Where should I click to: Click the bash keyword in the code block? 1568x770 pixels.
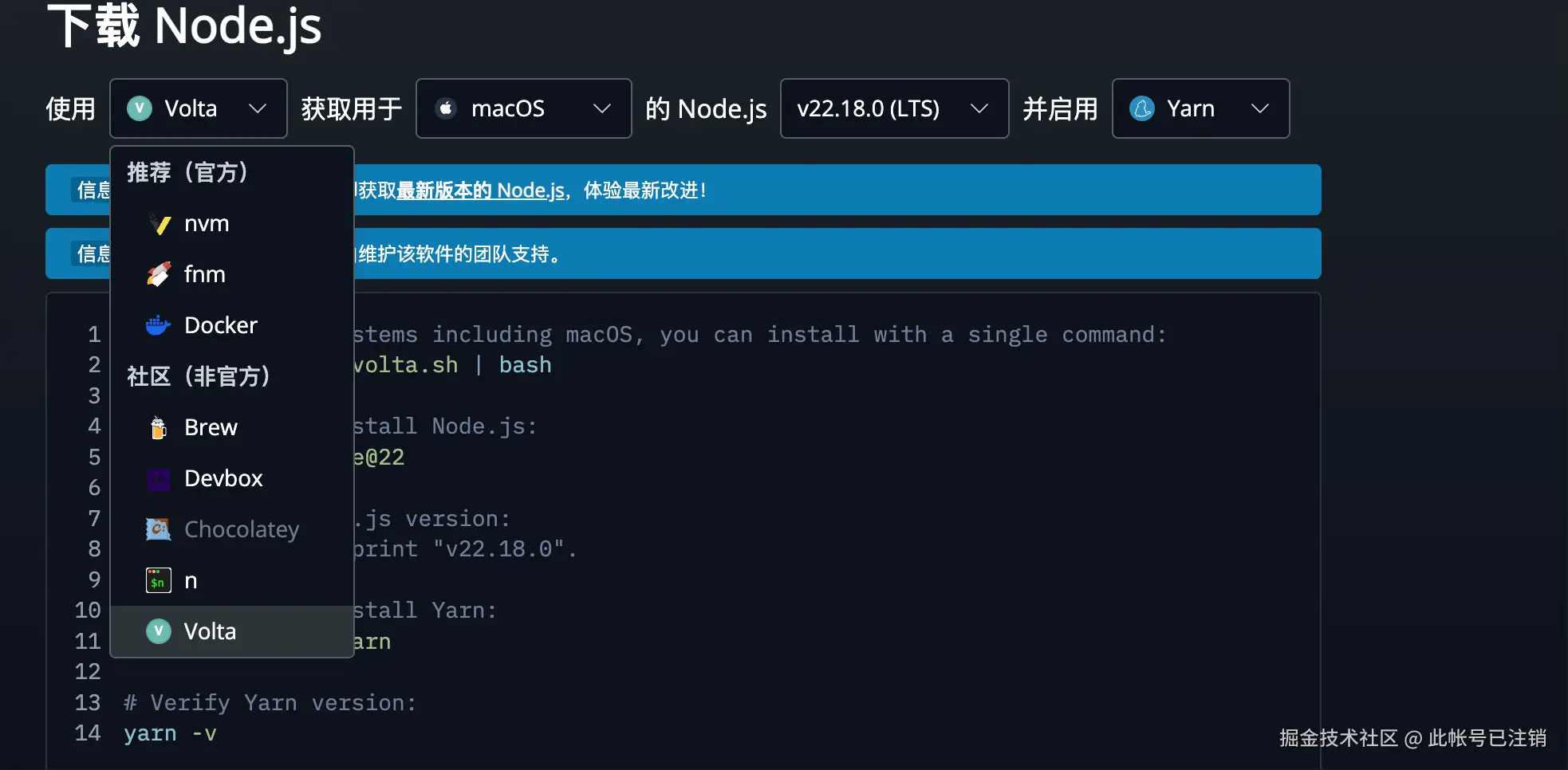[x=525, y=364]
